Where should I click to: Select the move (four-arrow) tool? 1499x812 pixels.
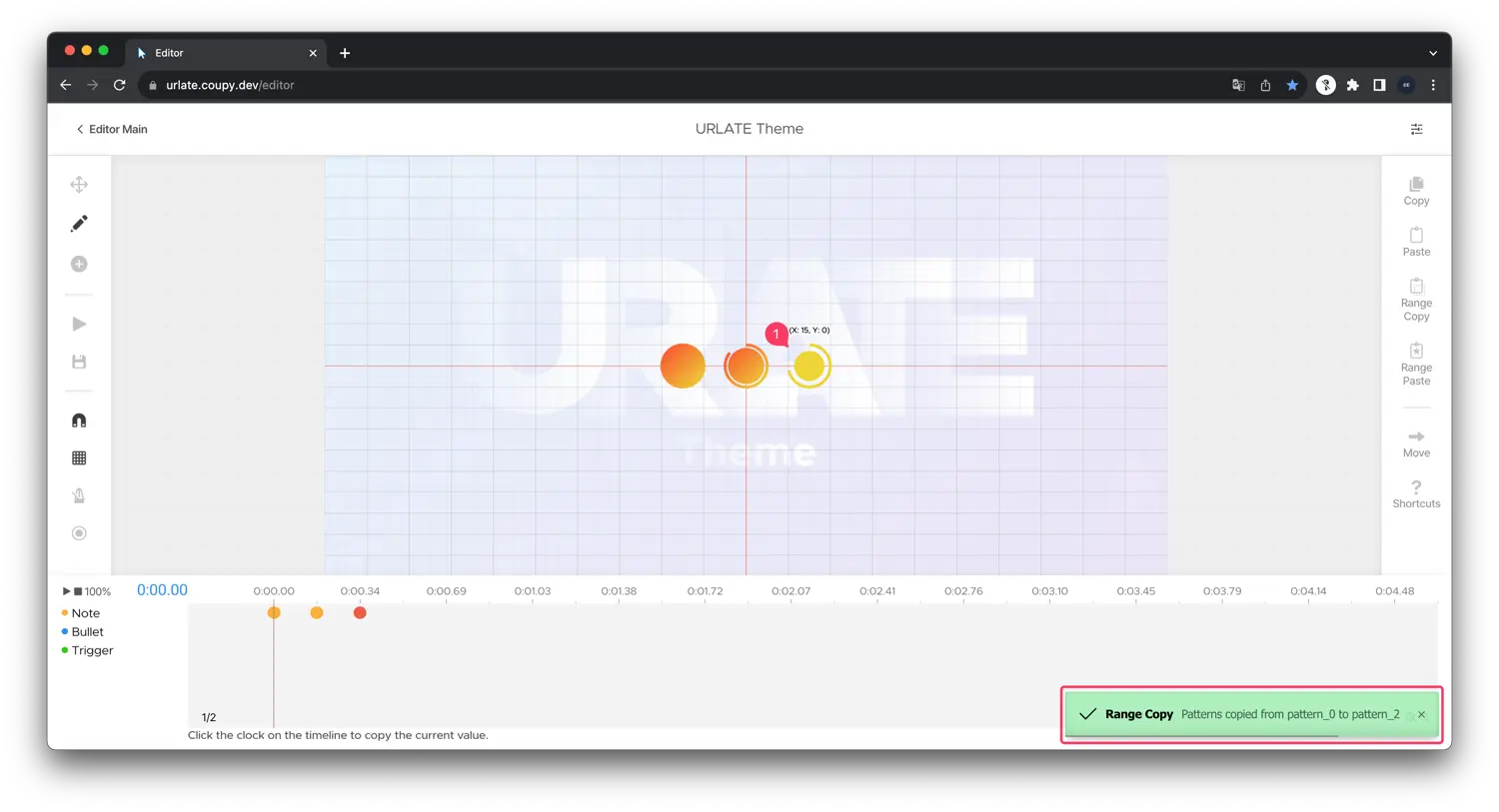(x=79, y=185)
